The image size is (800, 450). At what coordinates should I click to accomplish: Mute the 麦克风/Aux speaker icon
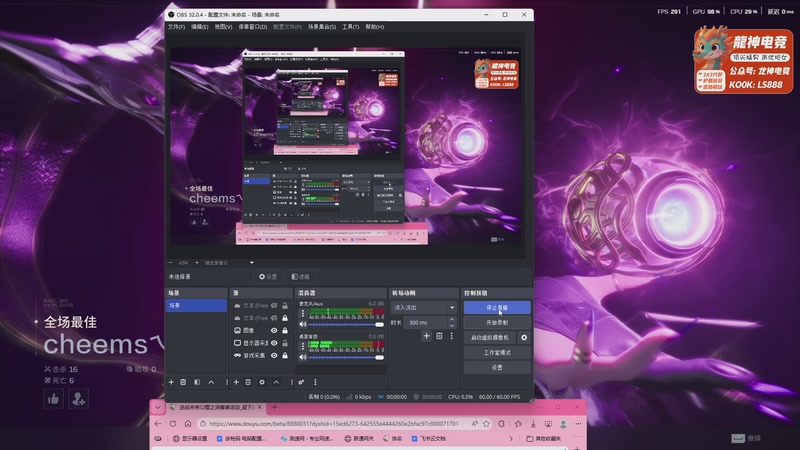303,324
